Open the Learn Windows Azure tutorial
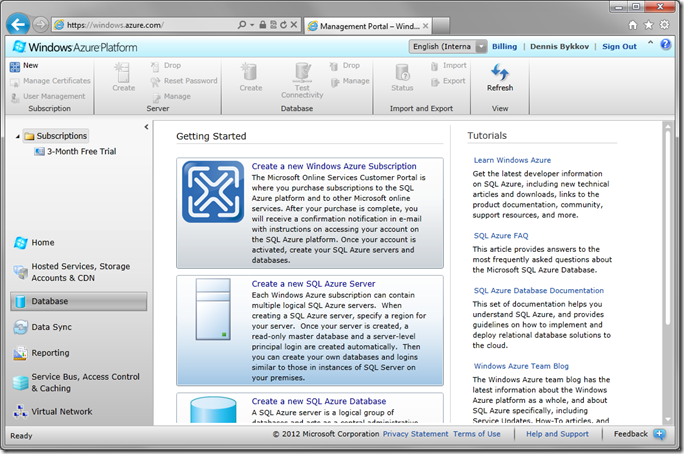684x454 pixels. [x=512, y=160]
